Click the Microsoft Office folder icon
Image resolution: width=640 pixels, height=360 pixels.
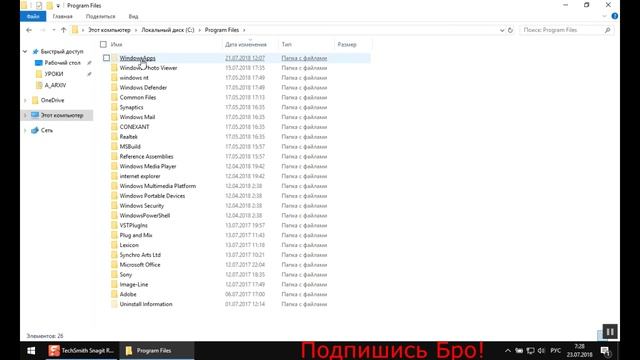(x=114, y=264)
